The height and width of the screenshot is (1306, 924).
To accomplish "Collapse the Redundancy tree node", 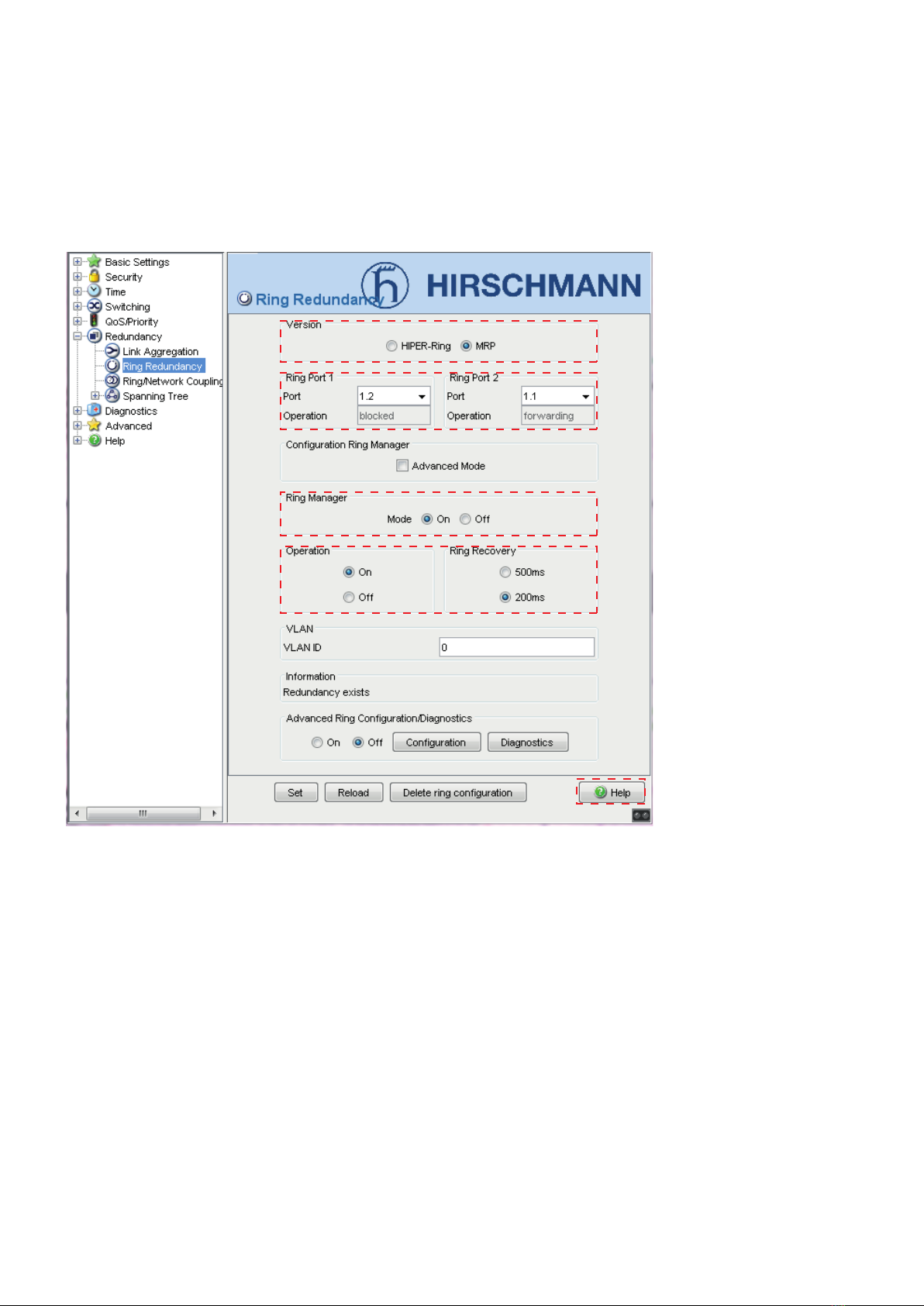I will [78, 336].
